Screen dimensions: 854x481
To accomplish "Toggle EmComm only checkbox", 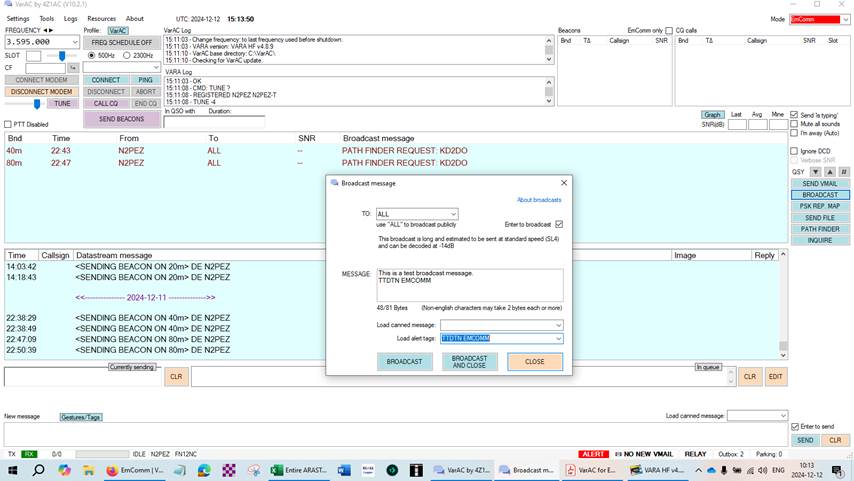I will pyautogui.click(x=669, y=31).
